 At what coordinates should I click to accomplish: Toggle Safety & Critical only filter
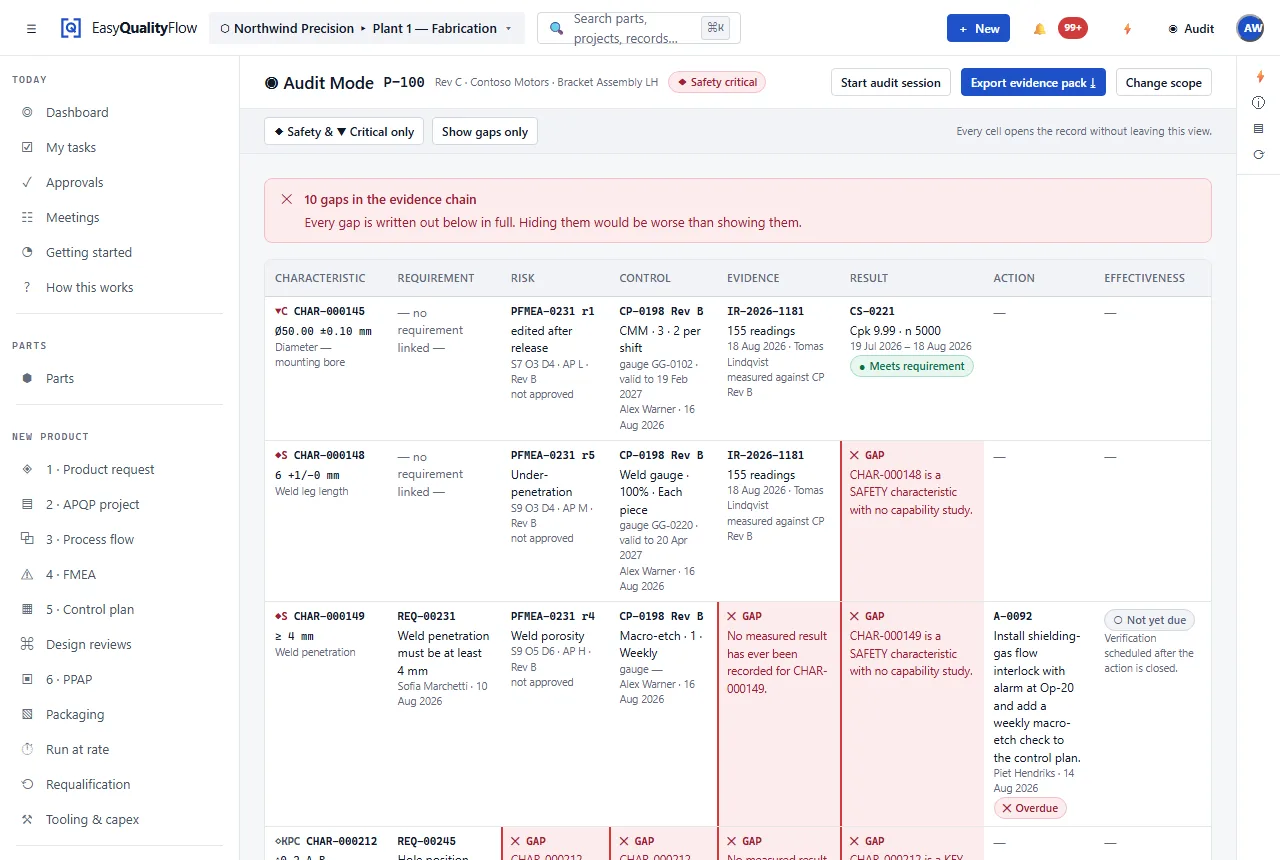344,131
